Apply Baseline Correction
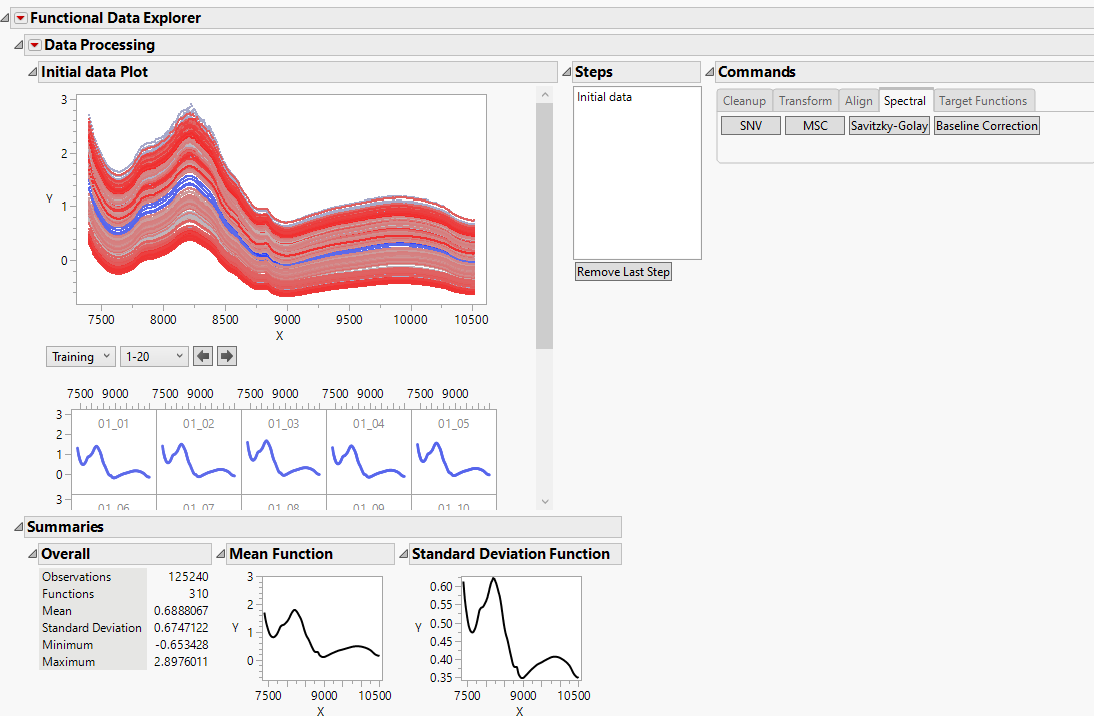Viewport: 1094px width, 716px height. (986, 125)
